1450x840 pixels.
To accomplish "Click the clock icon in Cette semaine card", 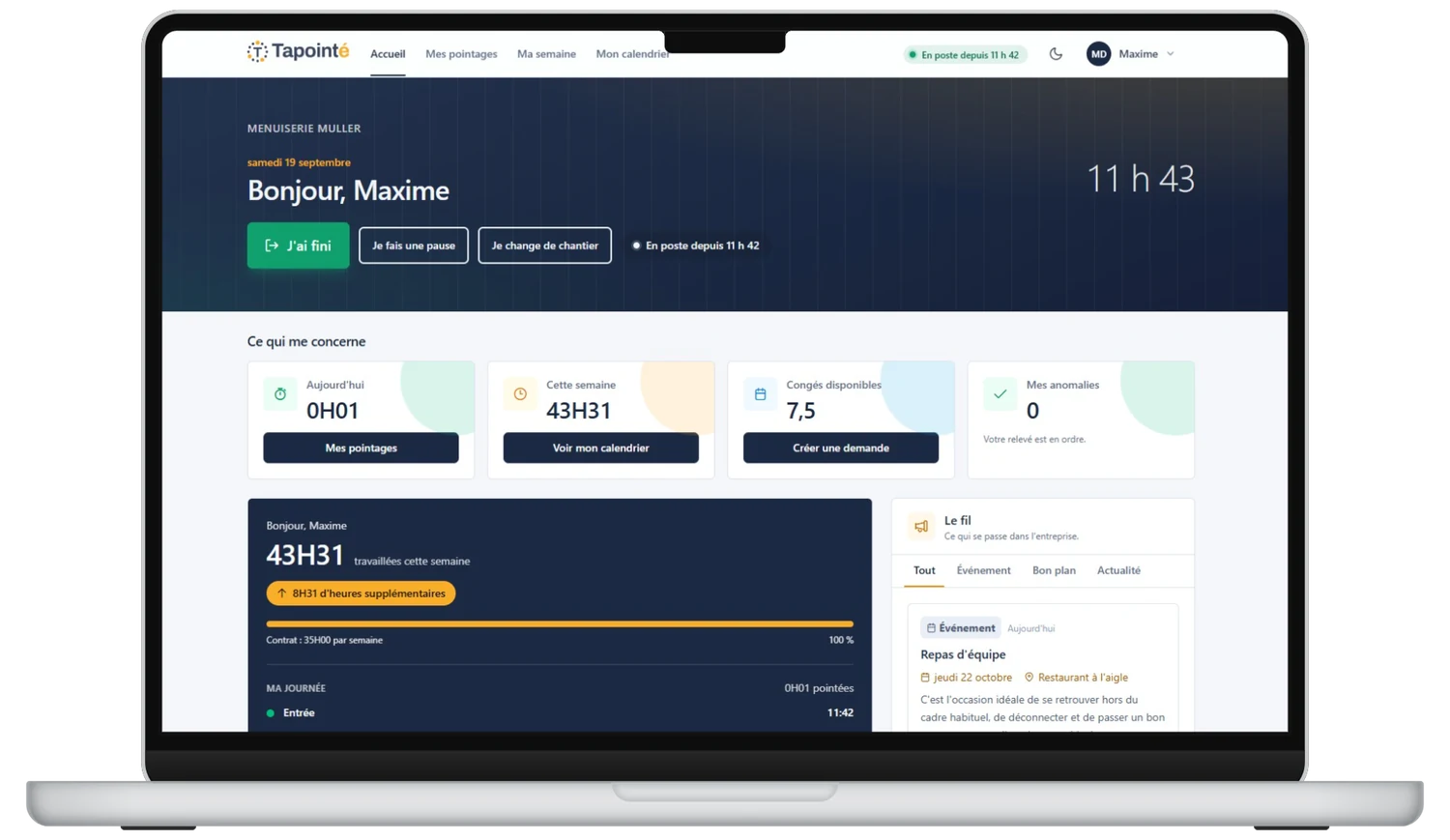I will pos(520,393).
